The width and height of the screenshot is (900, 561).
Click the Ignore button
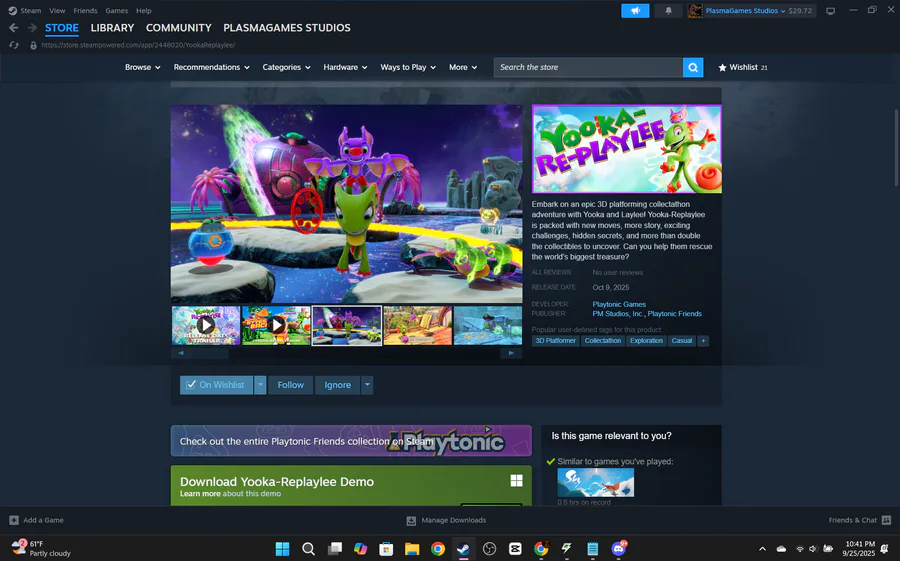[x=338, y=385]
